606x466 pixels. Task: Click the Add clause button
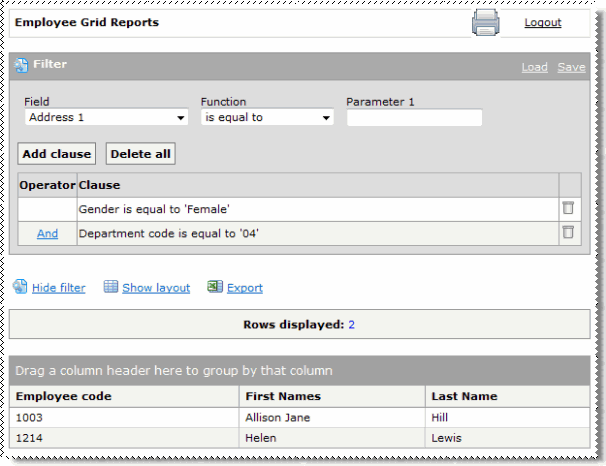click(57, 154)
